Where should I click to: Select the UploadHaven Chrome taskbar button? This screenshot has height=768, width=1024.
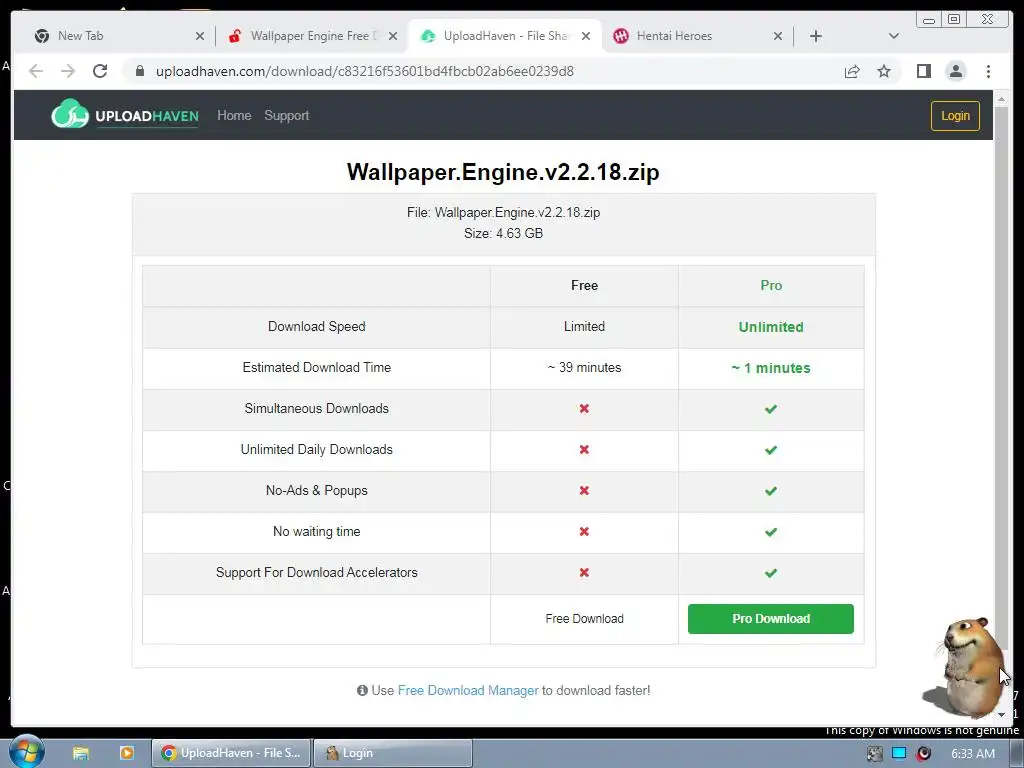[x=231, y=753]
